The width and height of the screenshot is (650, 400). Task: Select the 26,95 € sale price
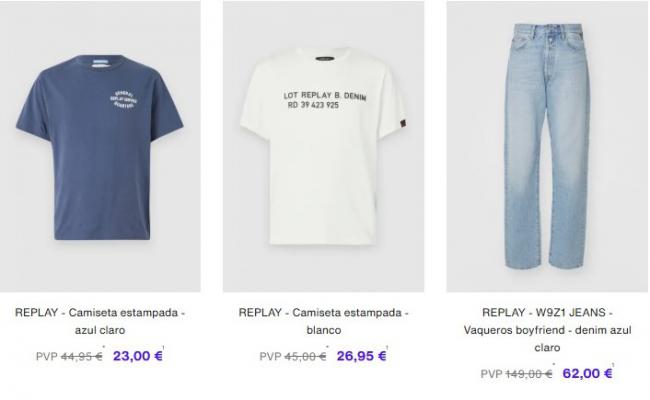click(x=361, y=356)
